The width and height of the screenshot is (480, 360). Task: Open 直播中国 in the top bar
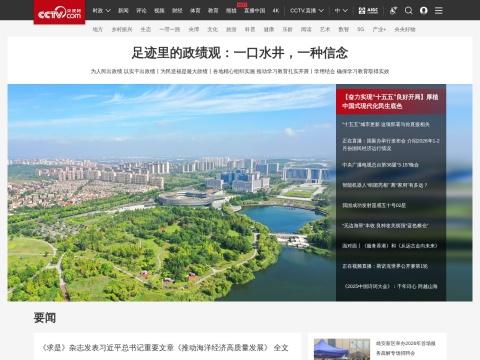point(255,11)
